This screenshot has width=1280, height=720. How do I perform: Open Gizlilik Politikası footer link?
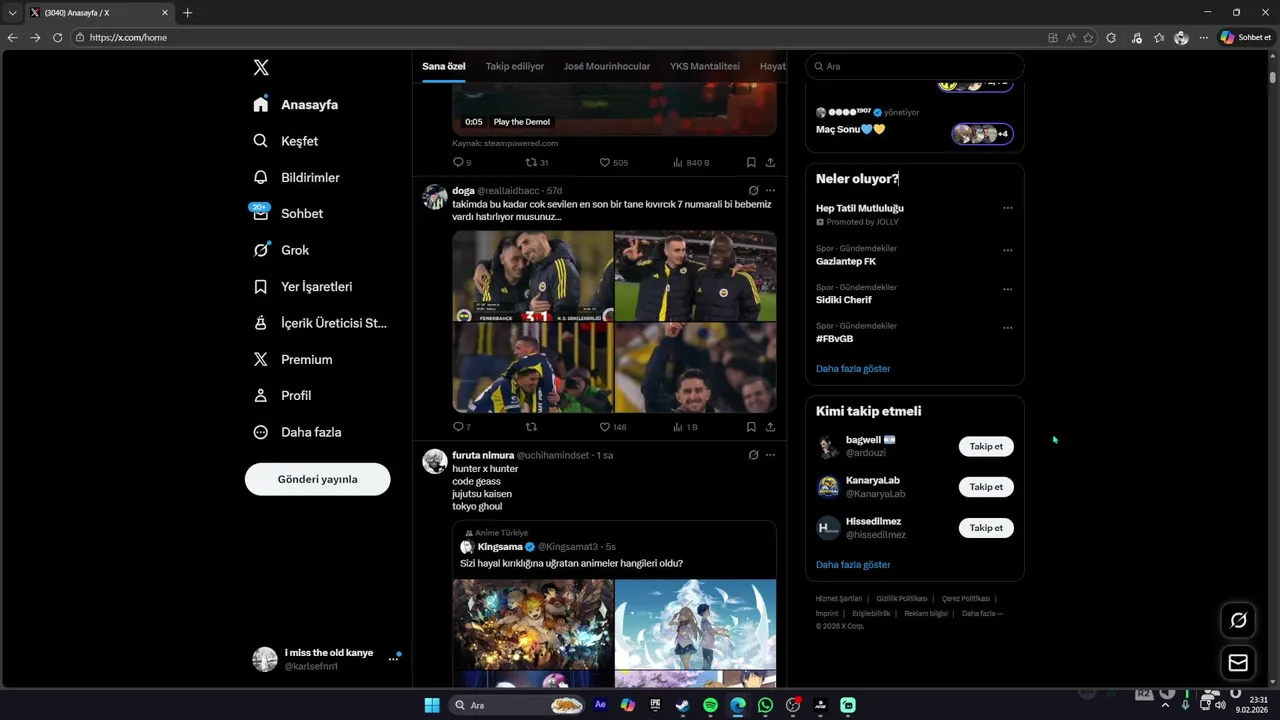[x=902, y=598]
